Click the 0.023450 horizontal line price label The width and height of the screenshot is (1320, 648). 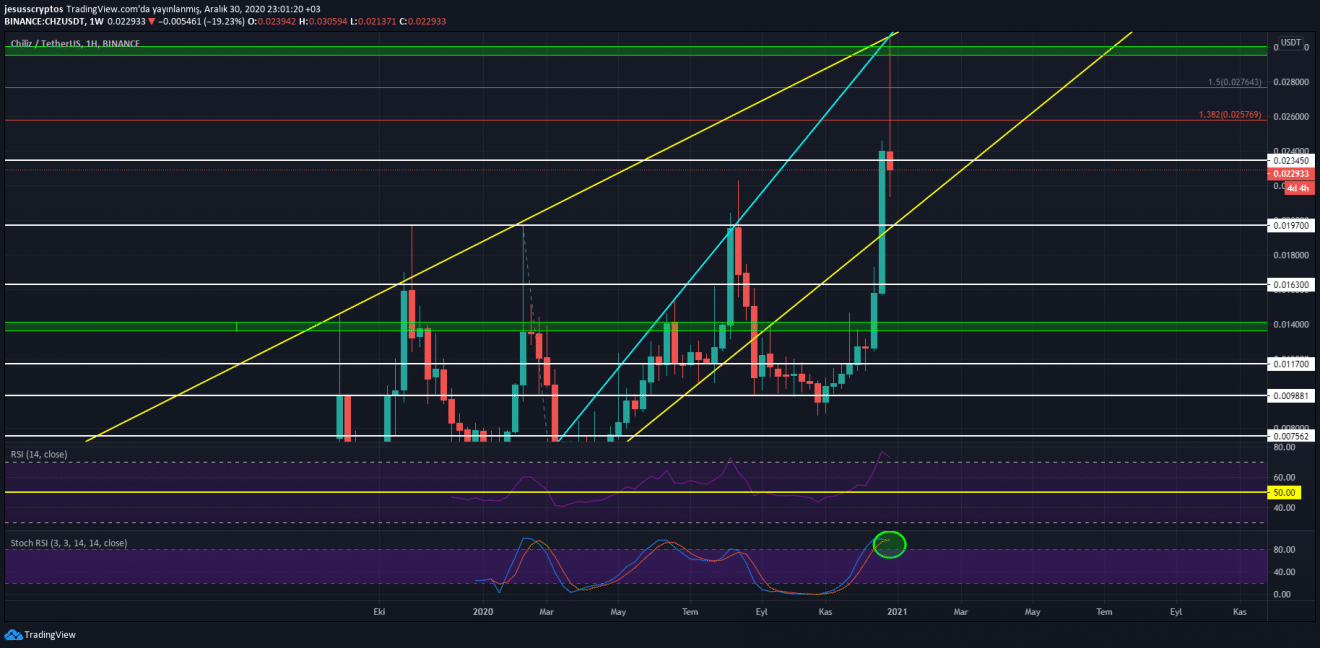[x=1289, y=160]
